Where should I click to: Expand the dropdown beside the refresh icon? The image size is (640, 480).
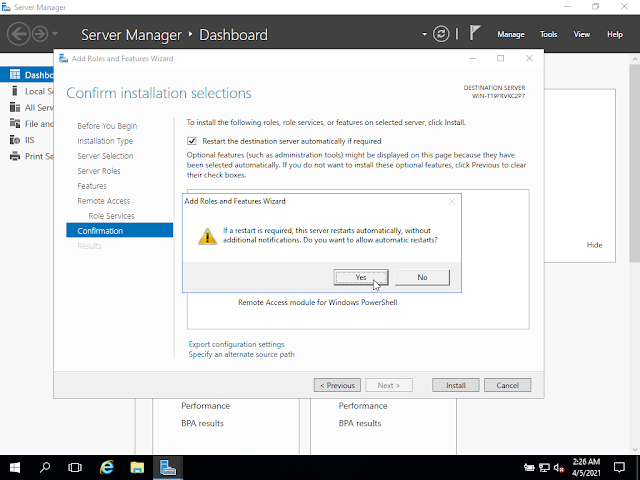[x=424, y=34]
